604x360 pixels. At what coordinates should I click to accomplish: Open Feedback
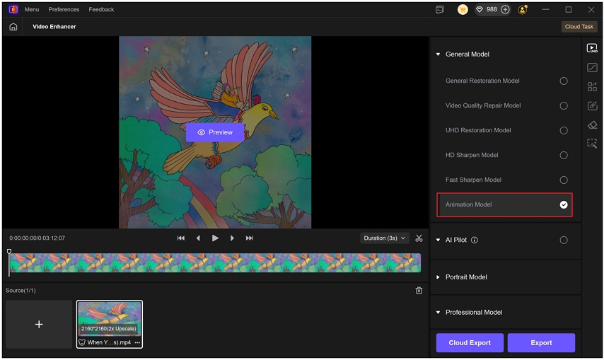pyautogui.click(x=101, y=10)
